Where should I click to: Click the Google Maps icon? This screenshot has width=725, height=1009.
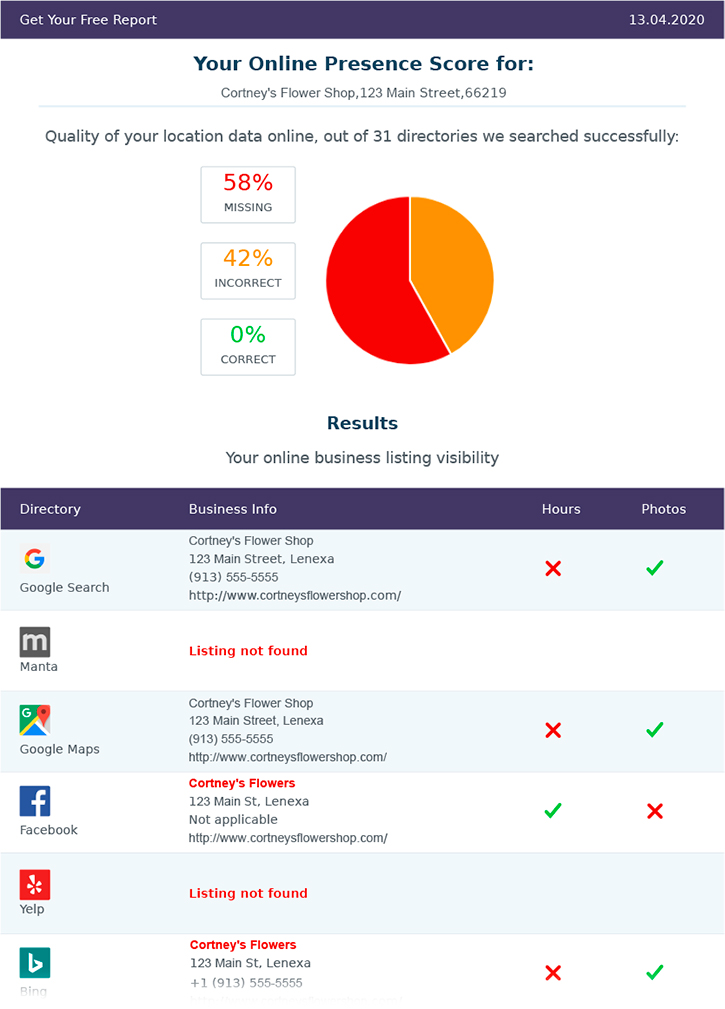click(x=35, y=721)
